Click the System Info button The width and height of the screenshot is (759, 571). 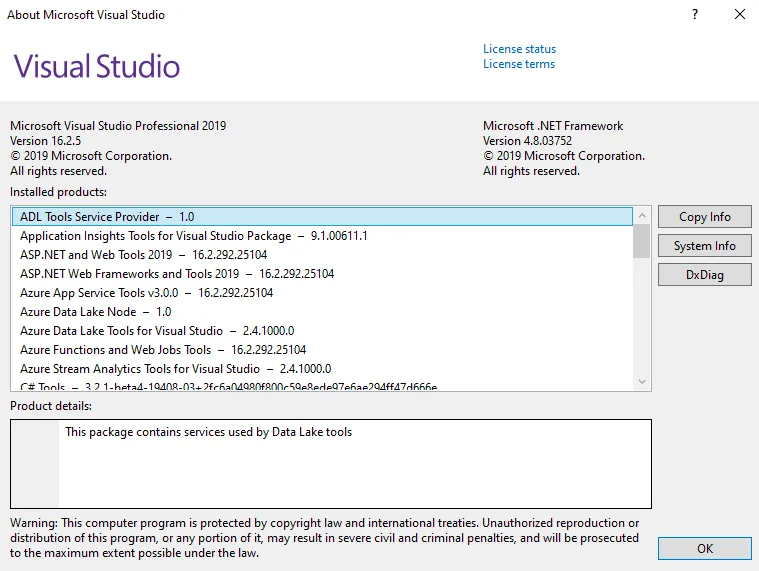704,246
